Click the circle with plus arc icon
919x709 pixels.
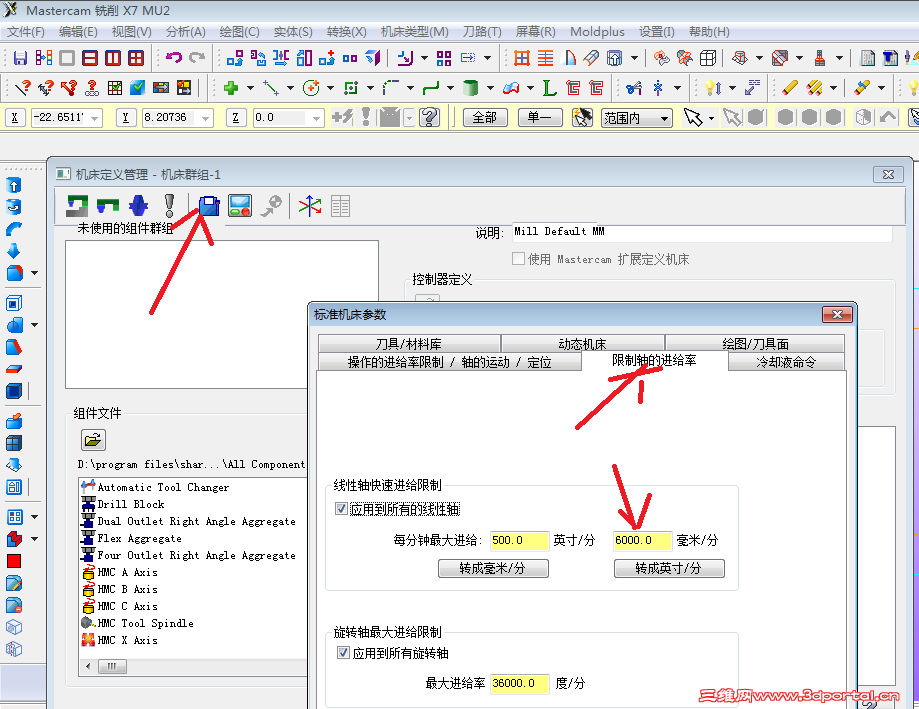(311, 88)
